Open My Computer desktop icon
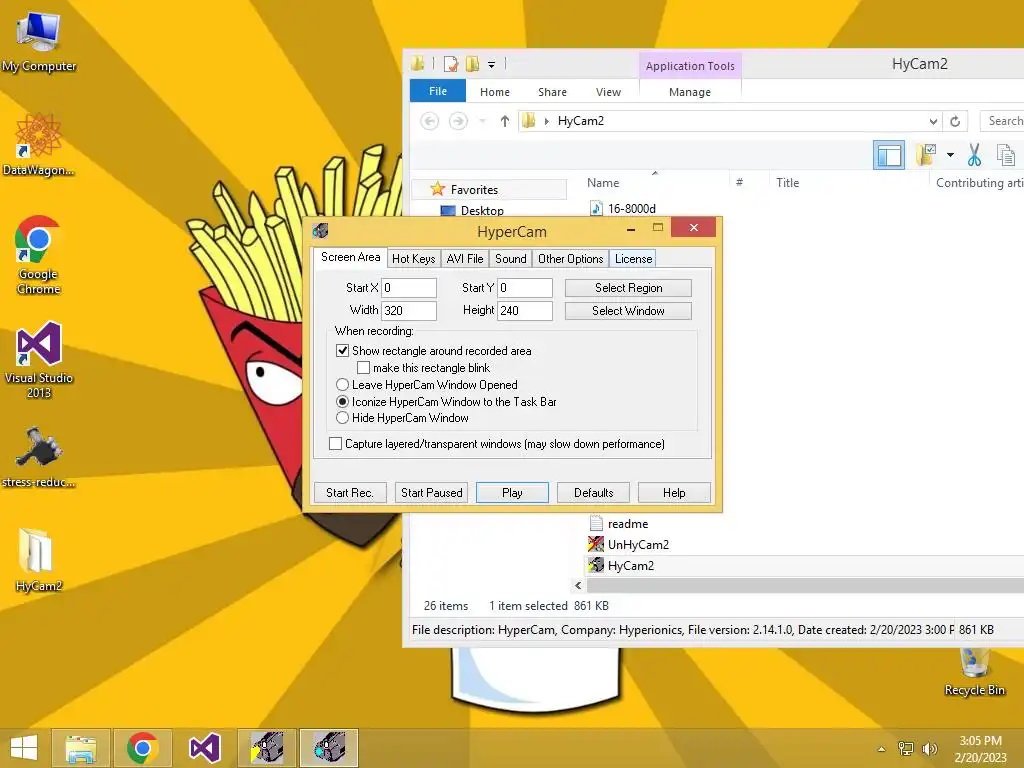 39,40
